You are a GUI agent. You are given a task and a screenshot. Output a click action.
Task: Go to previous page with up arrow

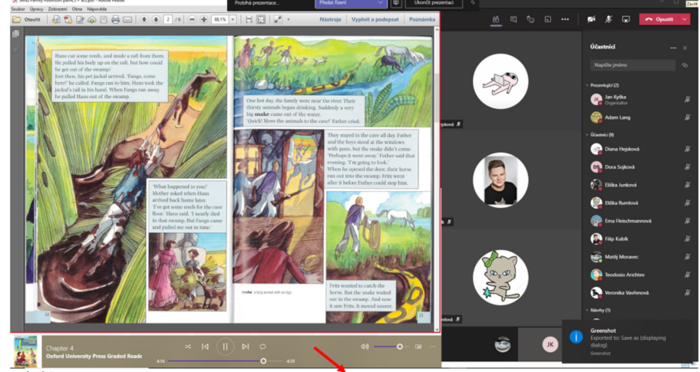pyautogui.click(x=144, y=20)
